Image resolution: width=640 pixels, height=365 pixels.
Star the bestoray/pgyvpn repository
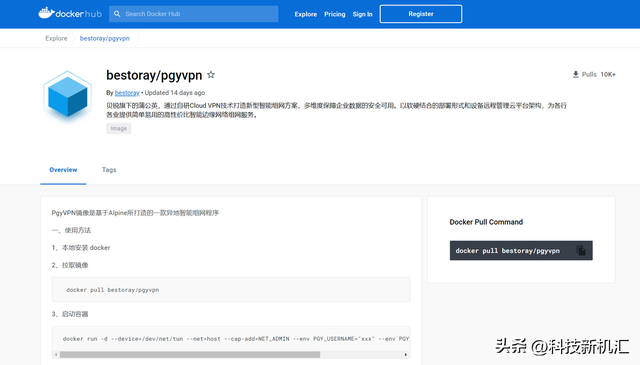(211, 75)
